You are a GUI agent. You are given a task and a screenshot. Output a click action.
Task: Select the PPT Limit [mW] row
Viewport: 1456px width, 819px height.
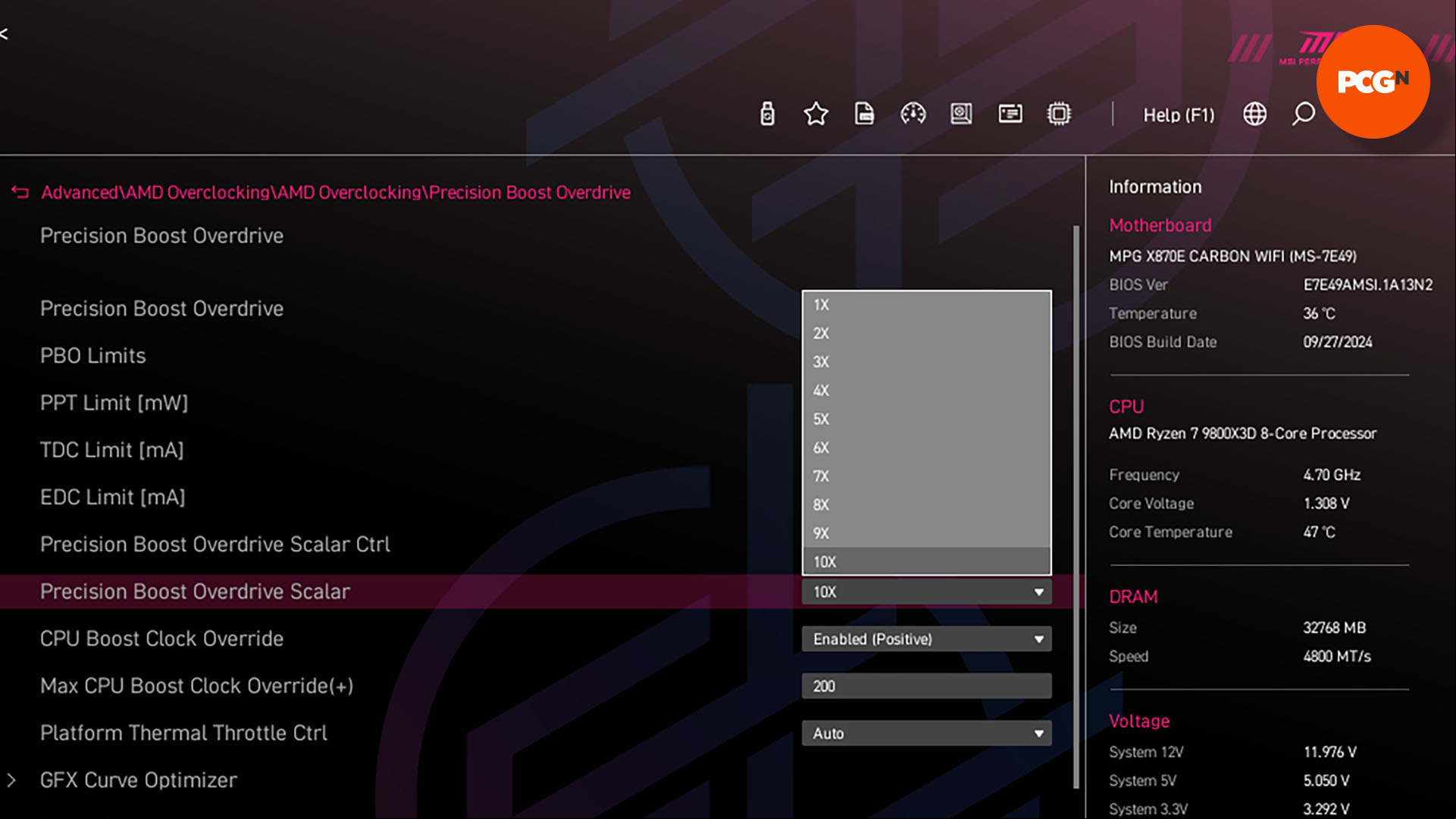(114, 403)
